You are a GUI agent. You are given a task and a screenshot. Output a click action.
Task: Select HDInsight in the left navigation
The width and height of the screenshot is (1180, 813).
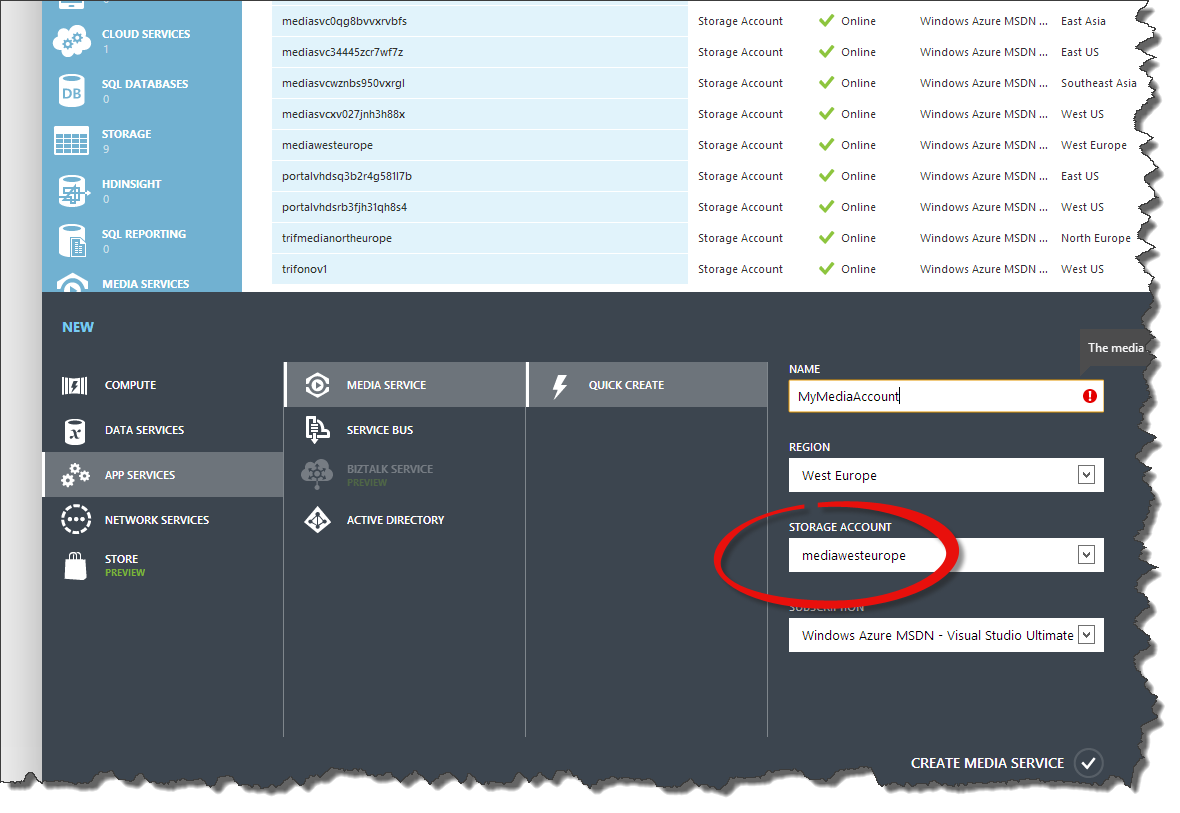point(70,190)
